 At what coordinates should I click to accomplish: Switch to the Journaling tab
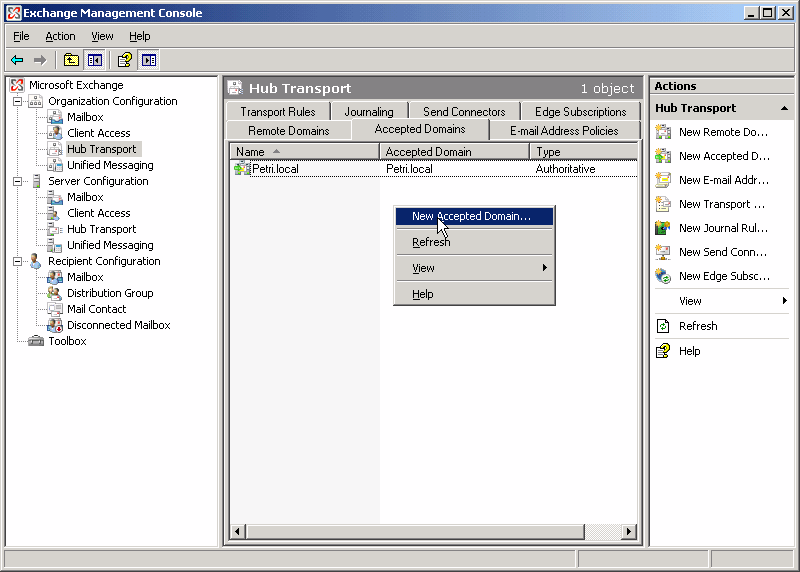[369, 112]
